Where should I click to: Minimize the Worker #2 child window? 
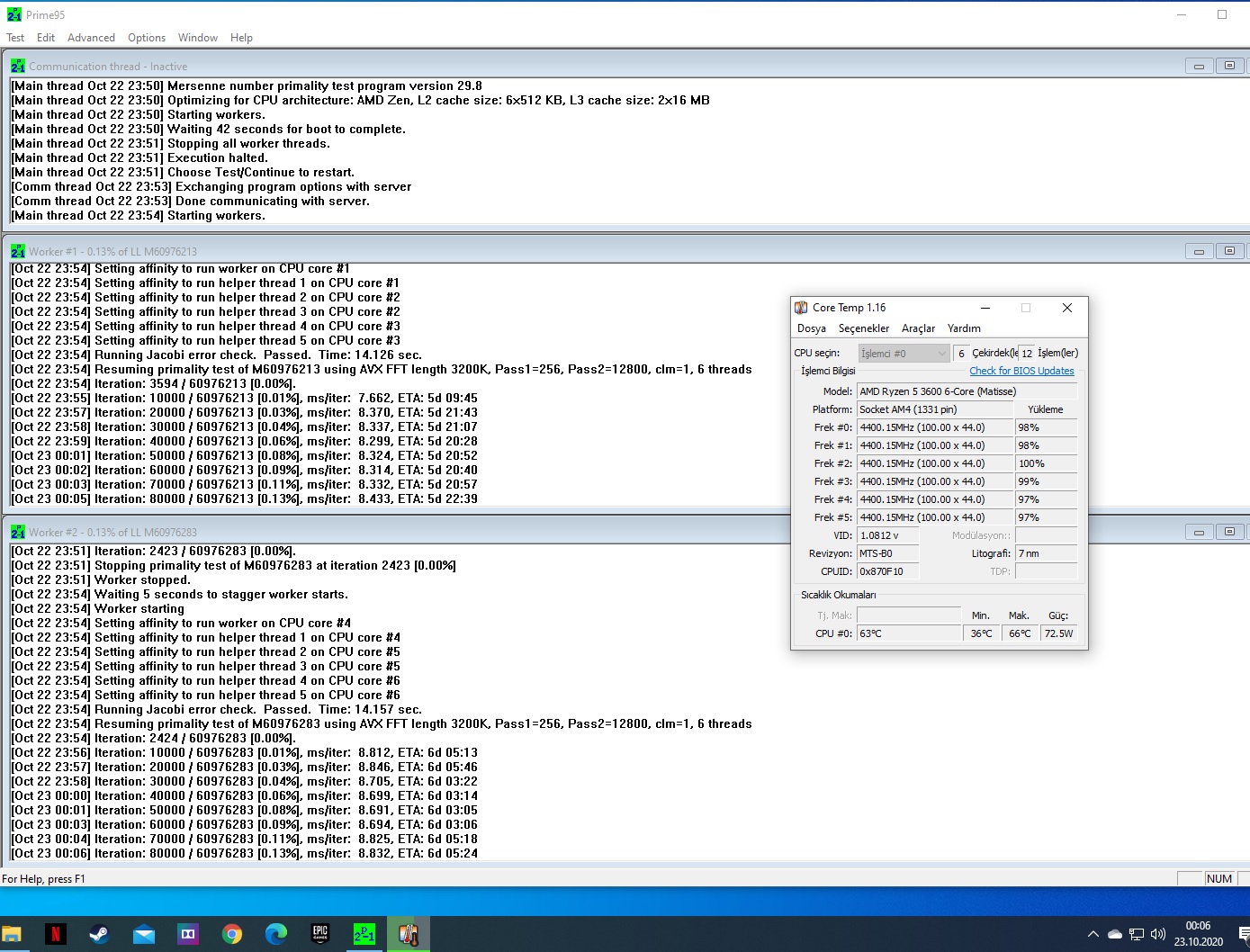coord(1199,532)
